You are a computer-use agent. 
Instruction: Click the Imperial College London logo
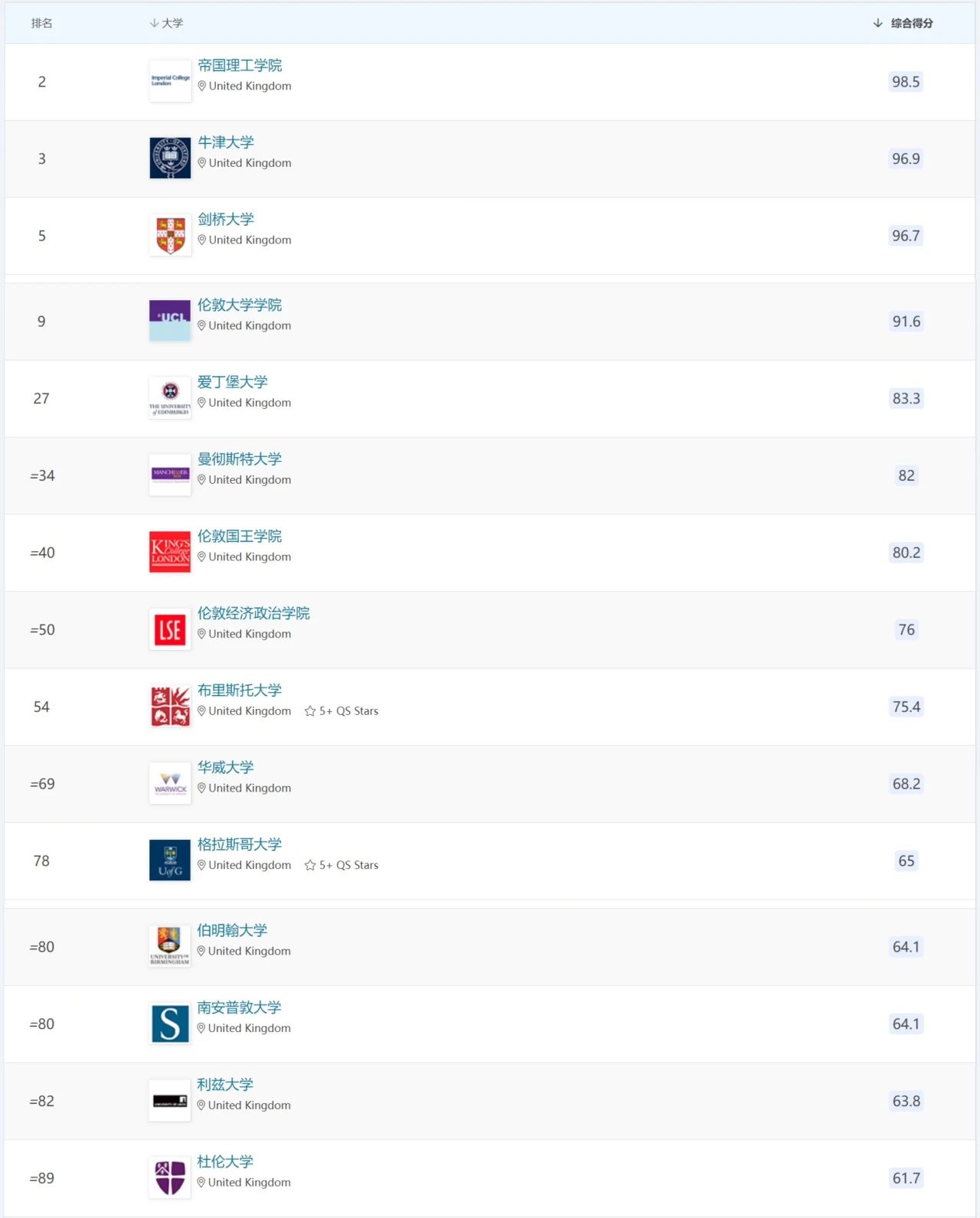click(170, 81)
